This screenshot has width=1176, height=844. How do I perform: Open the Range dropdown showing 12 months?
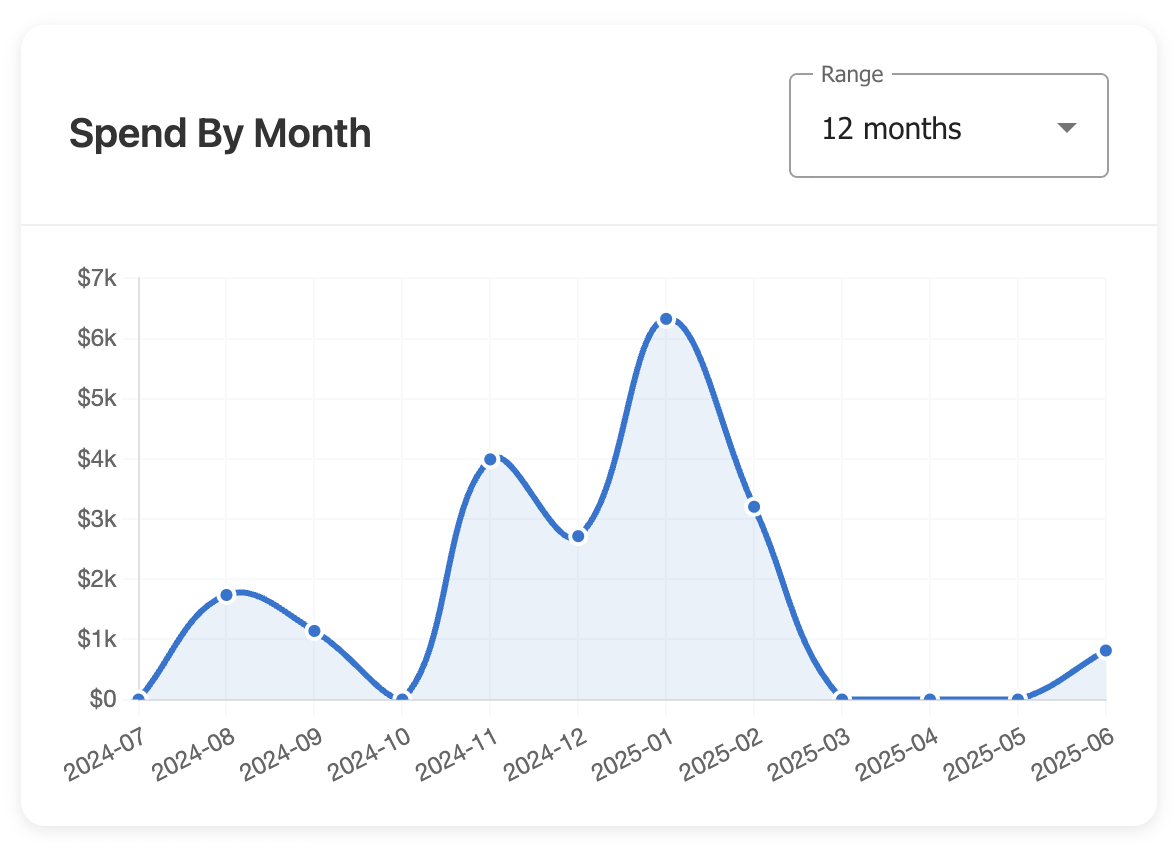(x=947, y=129)
